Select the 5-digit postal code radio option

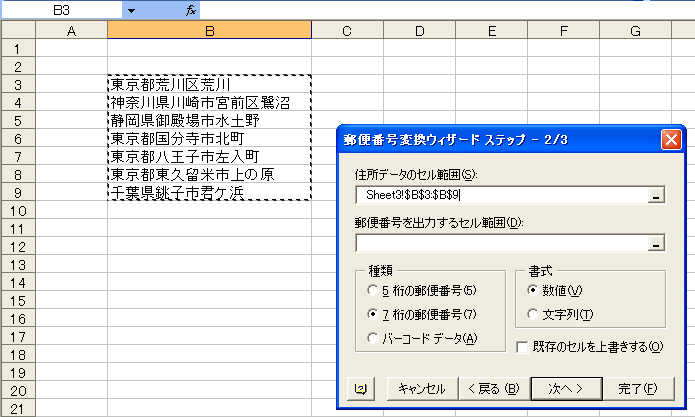click(373, 291)
